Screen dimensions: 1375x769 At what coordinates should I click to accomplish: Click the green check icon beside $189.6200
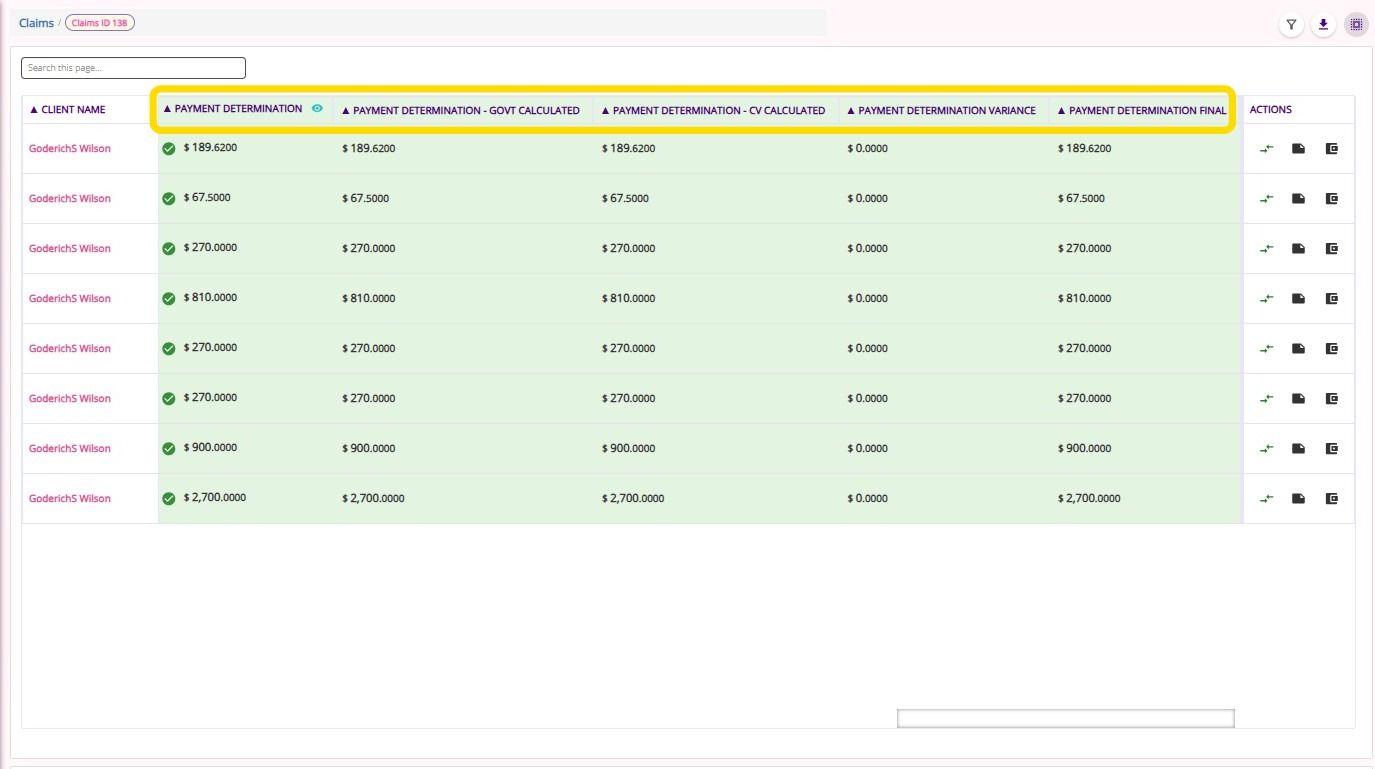coord(169,149)
